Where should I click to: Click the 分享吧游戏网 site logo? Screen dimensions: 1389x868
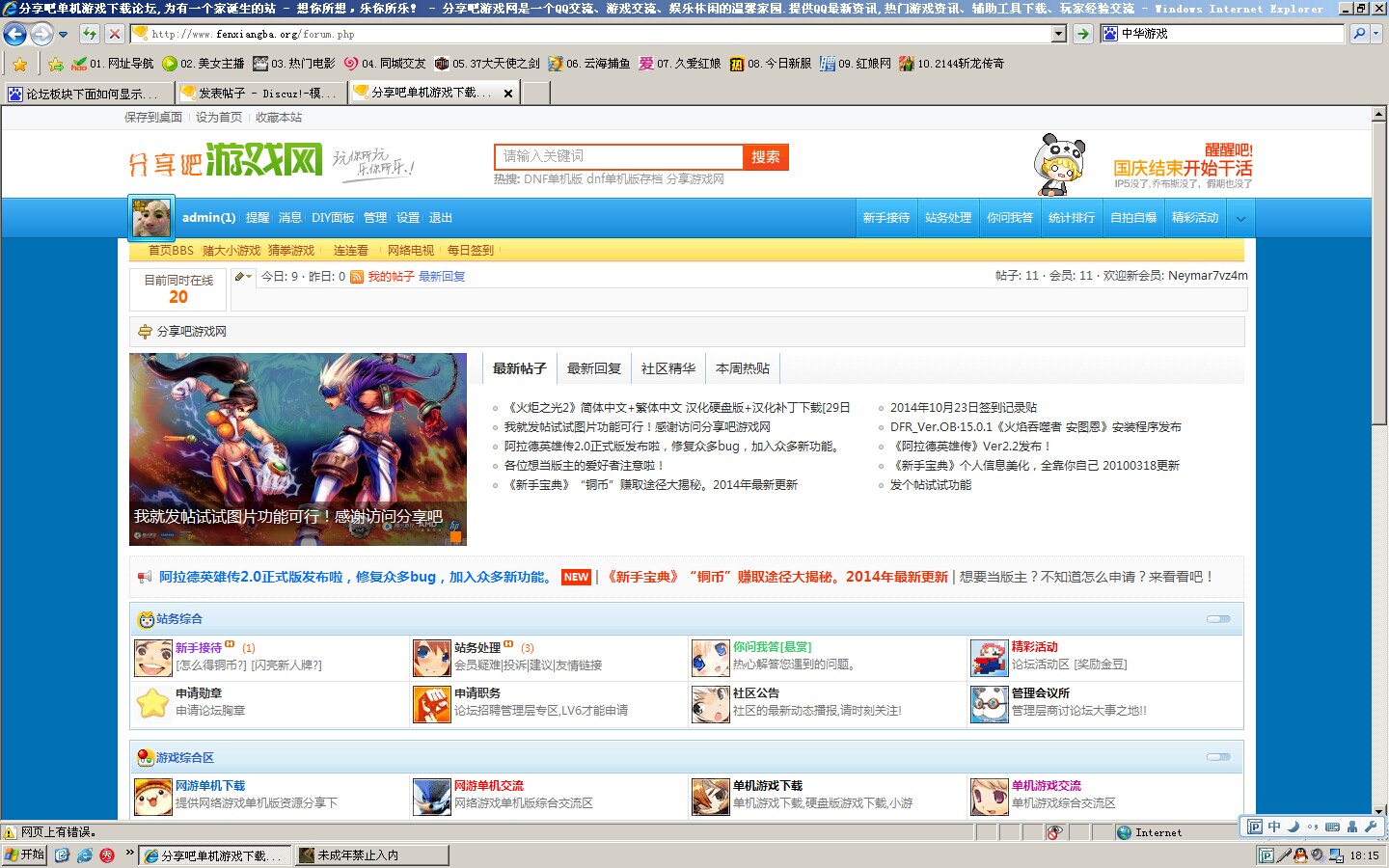point(226,160)
